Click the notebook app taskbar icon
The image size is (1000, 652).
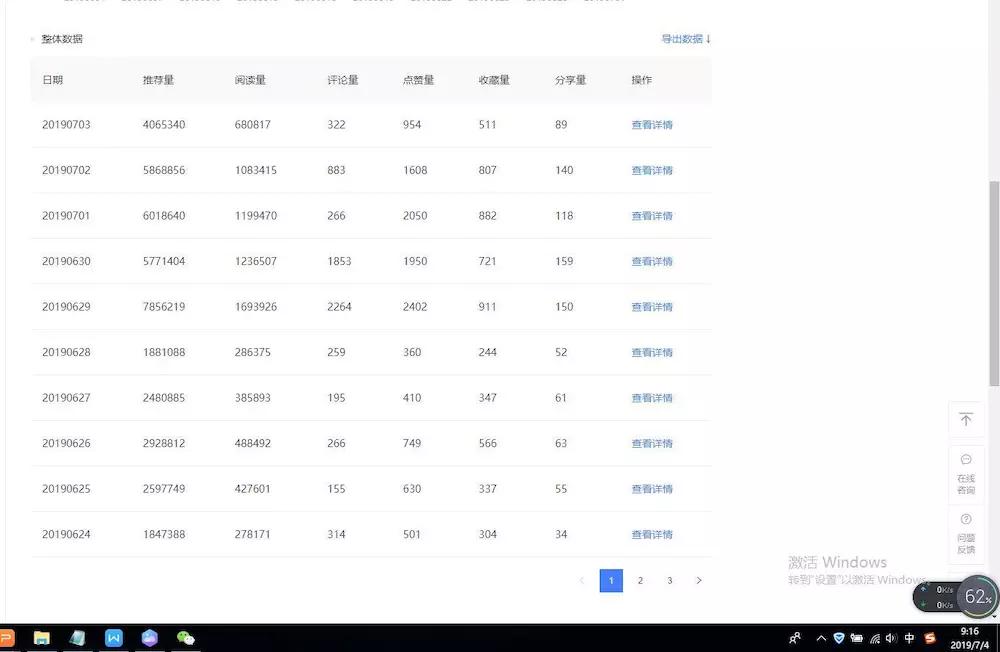pos(78,637)
